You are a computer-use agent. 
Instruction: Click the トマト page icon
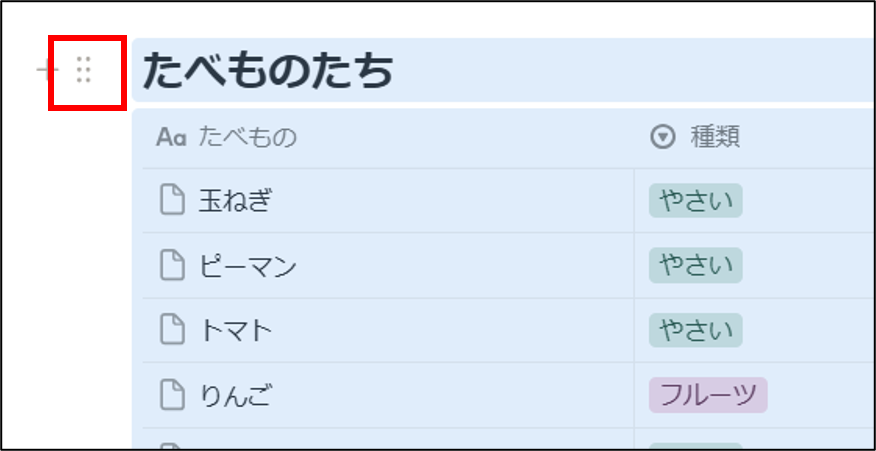[172, 330]
